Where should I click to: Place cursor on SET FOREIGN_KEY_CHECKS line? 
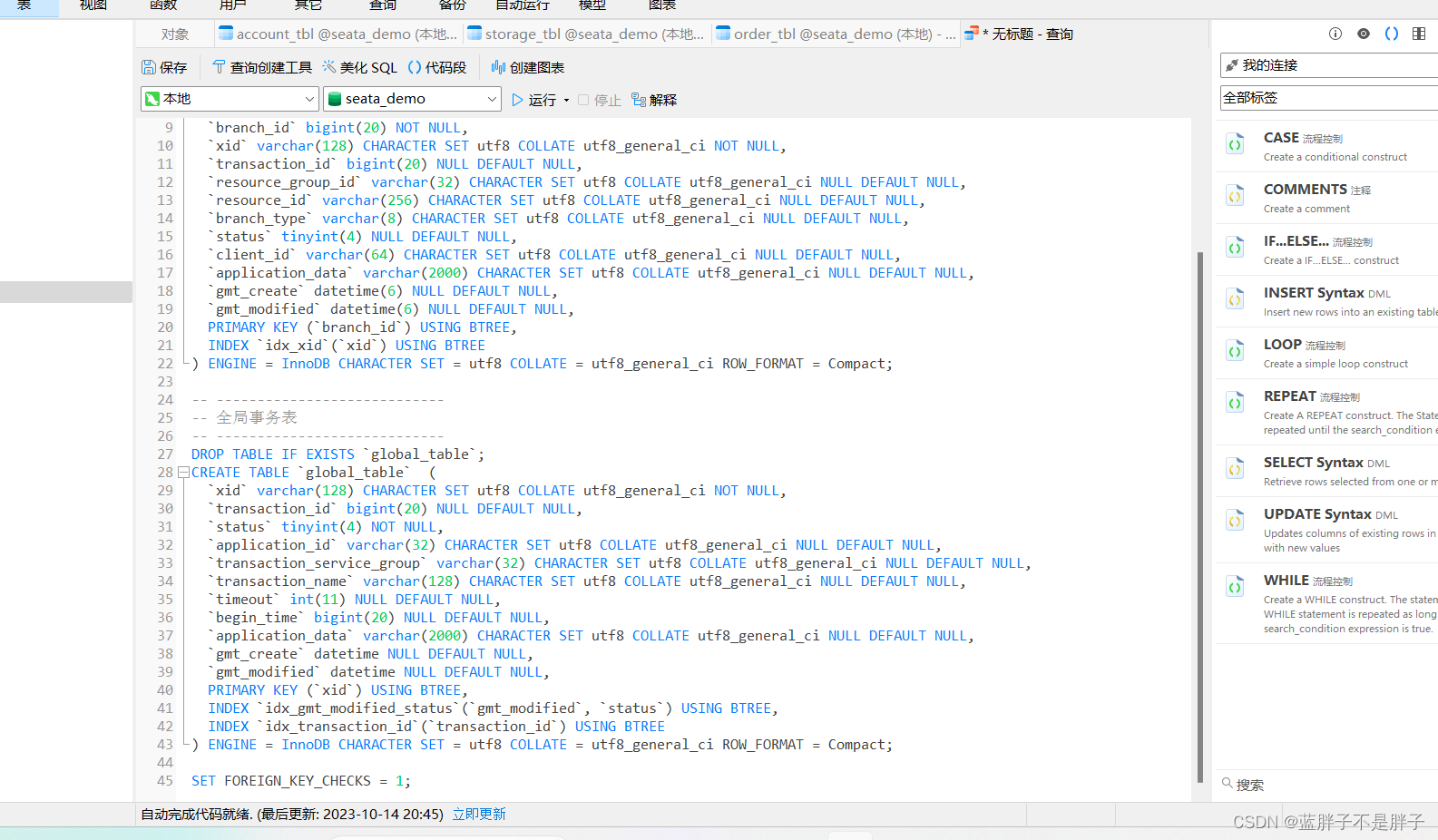pos(301,781)
